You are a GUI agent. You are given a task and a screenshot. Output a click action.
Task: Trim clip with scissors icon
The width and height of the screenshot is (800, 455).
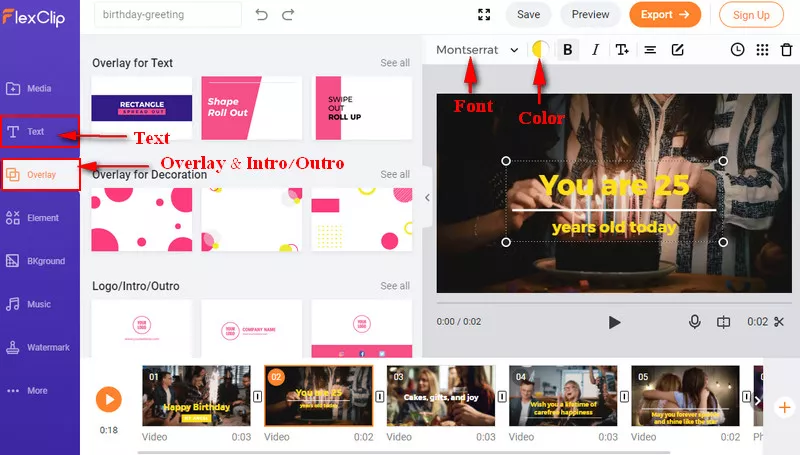(x=779, y=322)
